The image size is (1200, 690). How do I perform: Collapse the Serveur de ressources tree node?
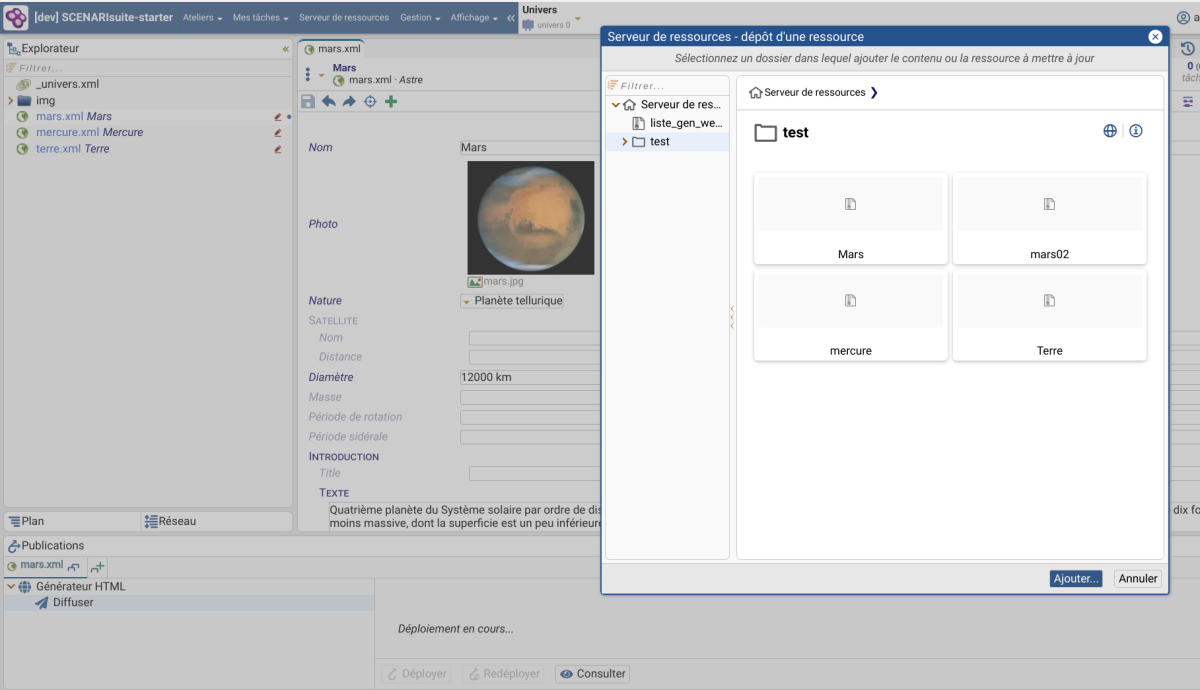tap(615, 105)
